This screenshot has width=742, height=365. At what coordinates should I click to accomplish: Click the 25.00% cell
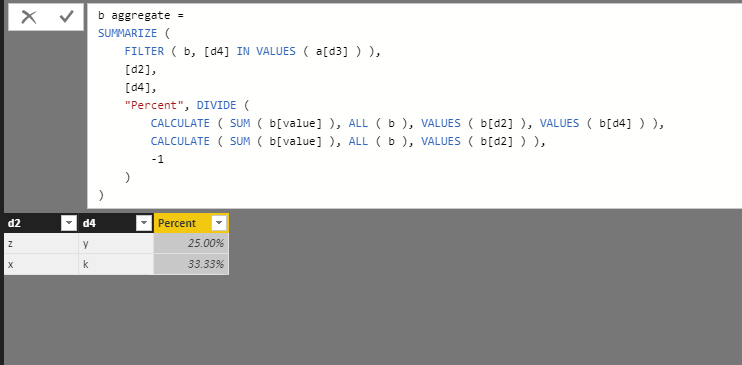point(191,243)
